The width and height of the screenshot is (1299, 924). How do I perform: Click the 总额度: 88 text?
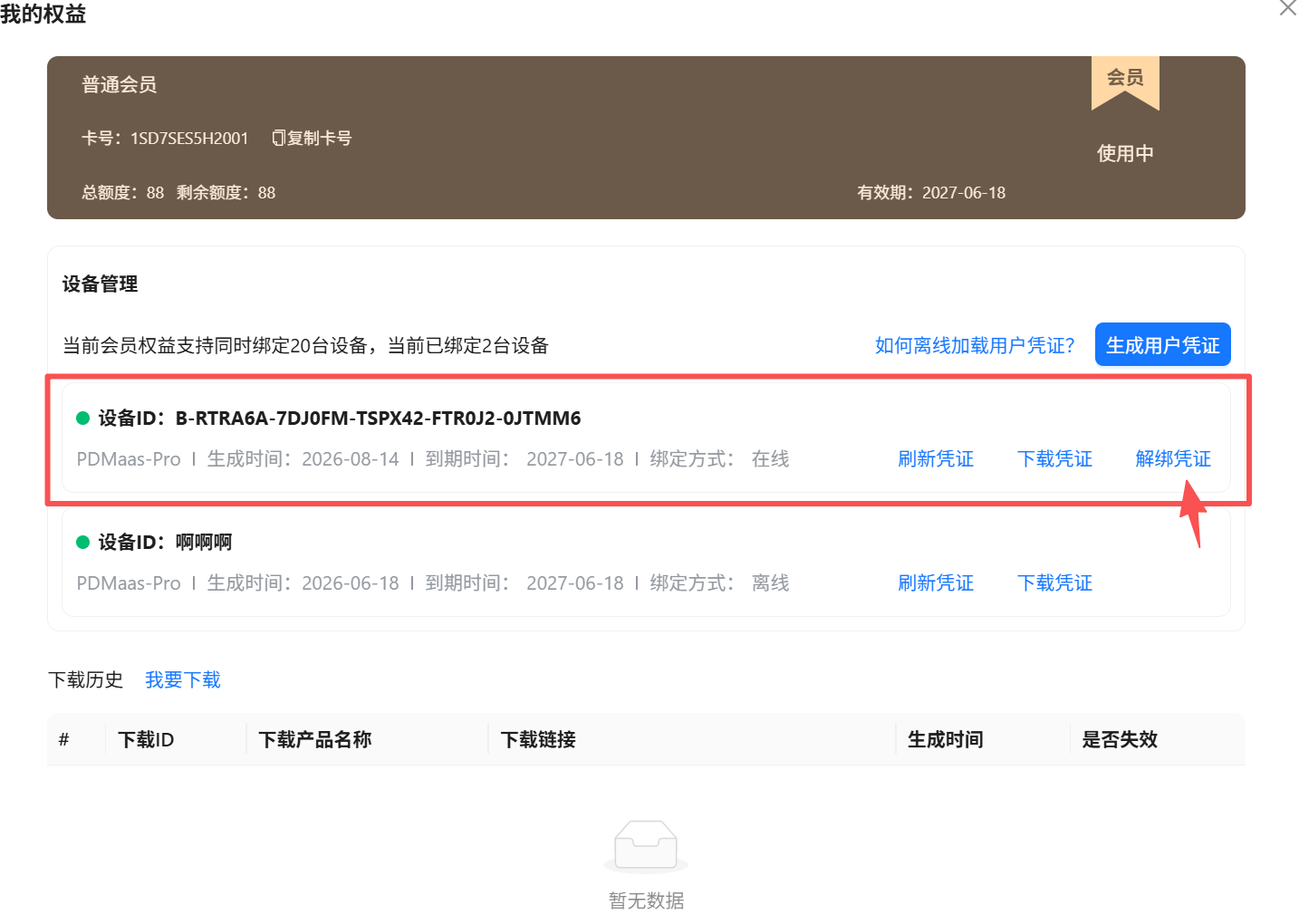point(123,192)
